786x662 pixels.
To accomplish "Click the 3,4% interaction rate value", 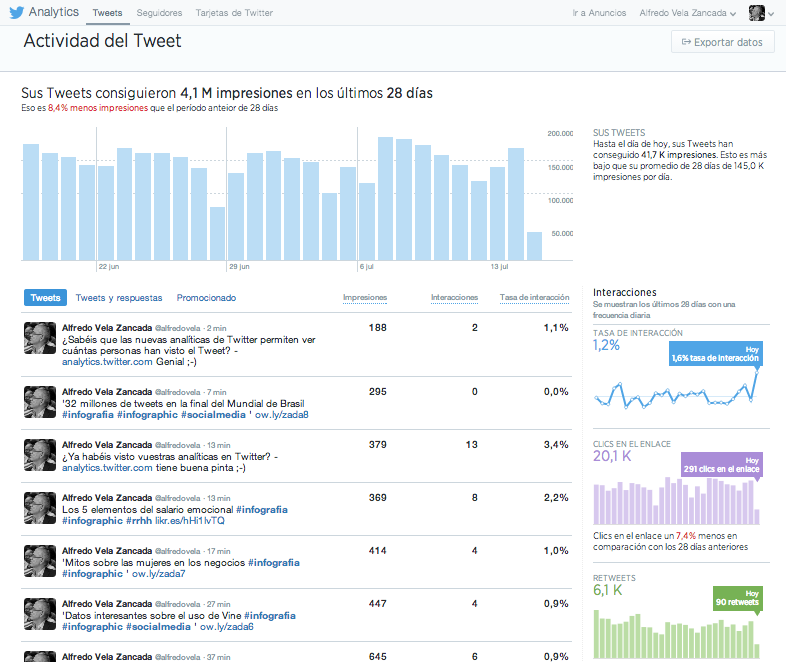I will 556,445.
